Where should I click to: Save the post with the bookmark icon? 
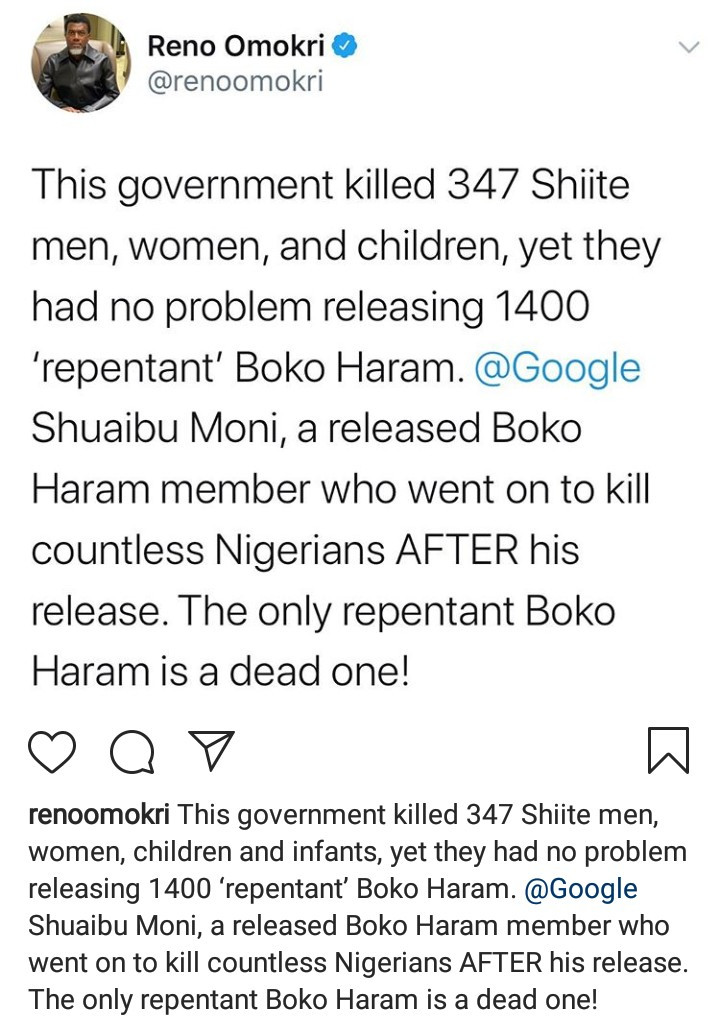click(667, 750)
